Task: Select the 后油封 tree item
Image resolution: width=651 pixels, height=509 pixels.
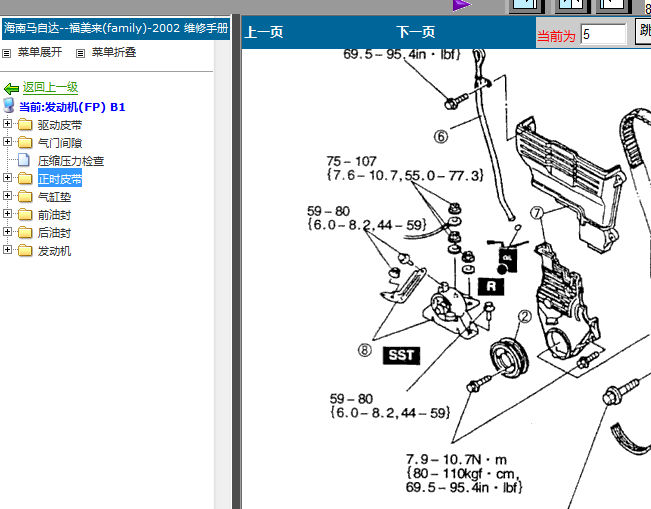Action: [x=54, y=232]
